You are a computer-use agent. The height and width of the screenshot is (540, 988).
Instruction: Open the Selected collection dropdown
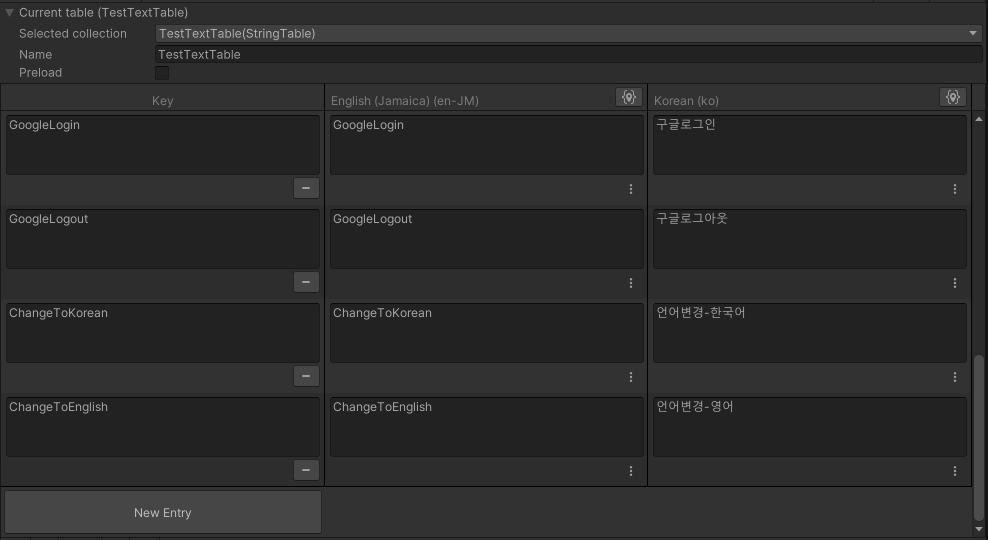point(568,33)
